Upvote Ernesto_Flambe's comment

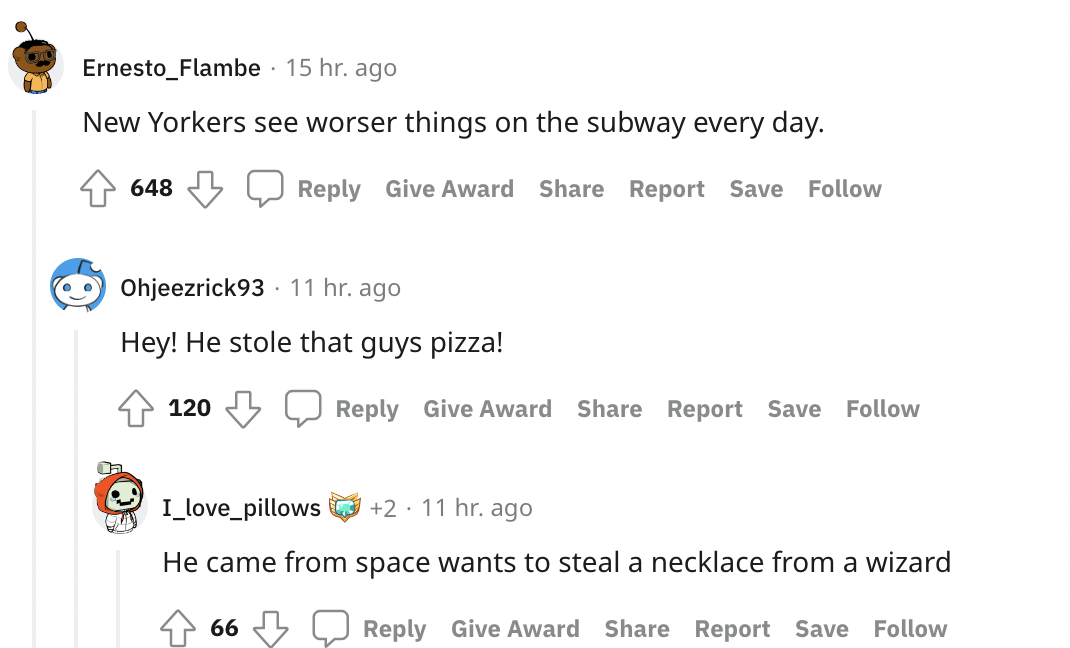point(98,188)
